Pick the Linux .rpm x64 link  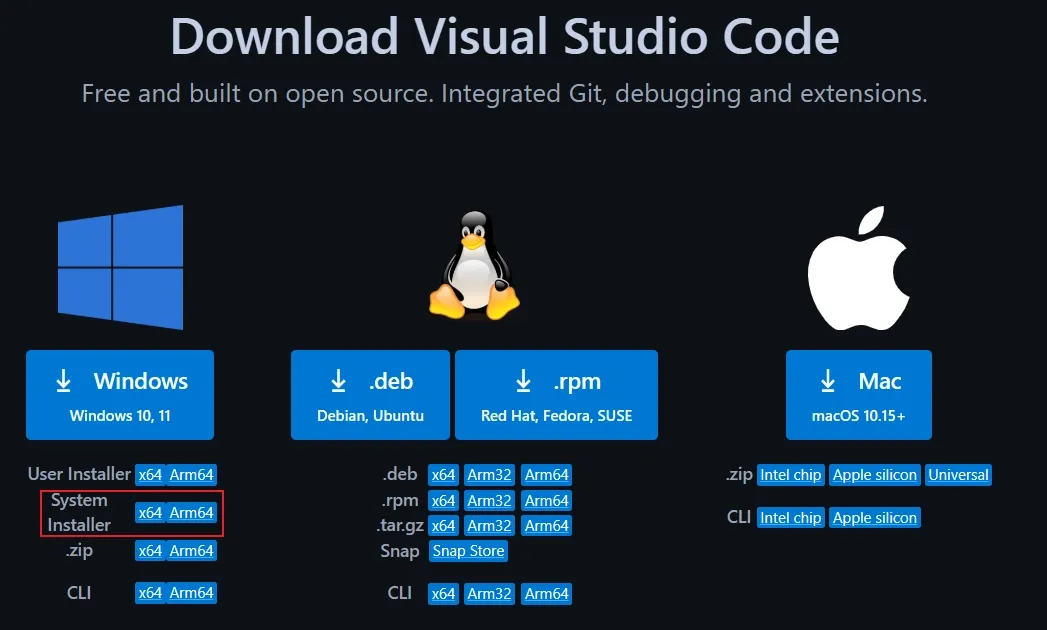[443, 500]
